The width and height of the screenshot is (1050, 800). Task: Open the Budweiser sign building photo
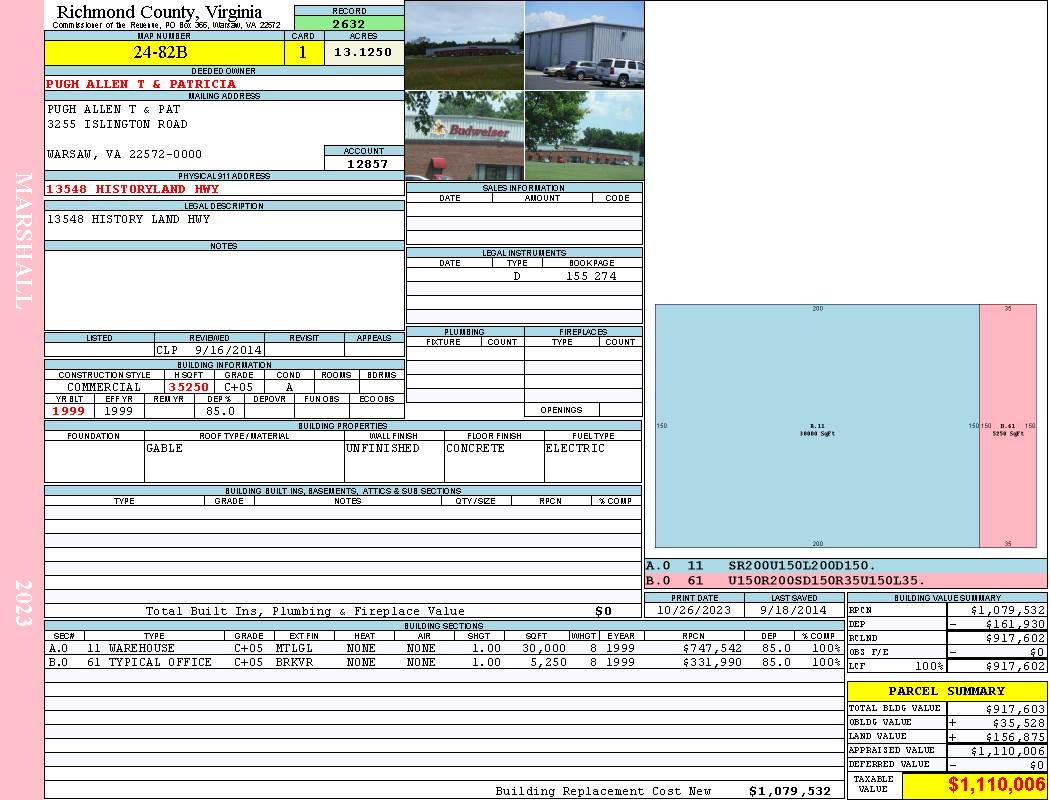[464, 135]
